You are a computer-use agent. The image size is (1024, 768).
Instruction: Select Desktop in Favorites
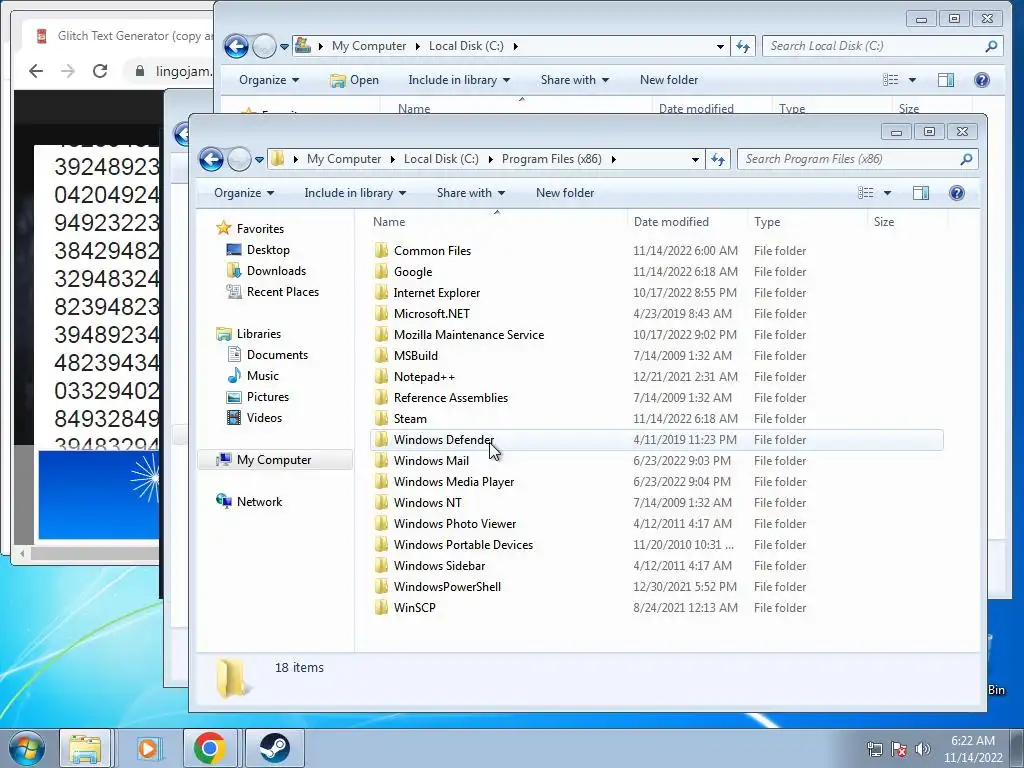[x=268, y=249]
